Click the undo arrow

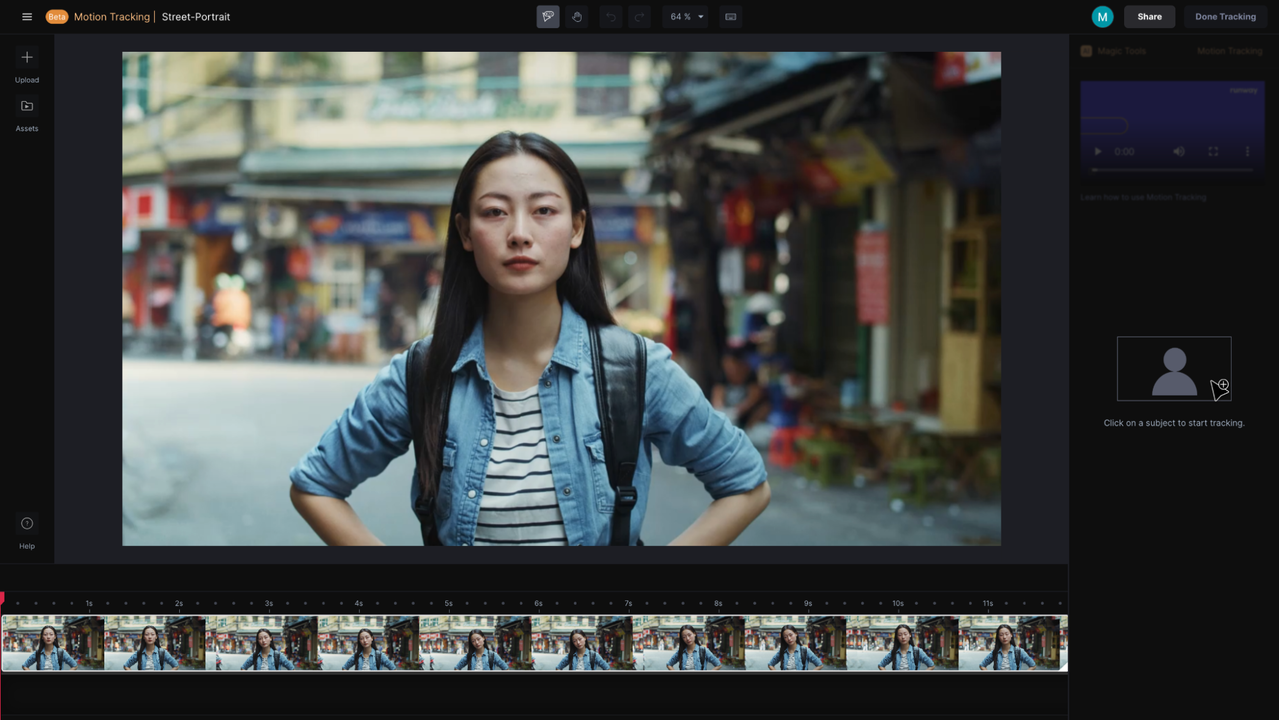click(610, 17)
